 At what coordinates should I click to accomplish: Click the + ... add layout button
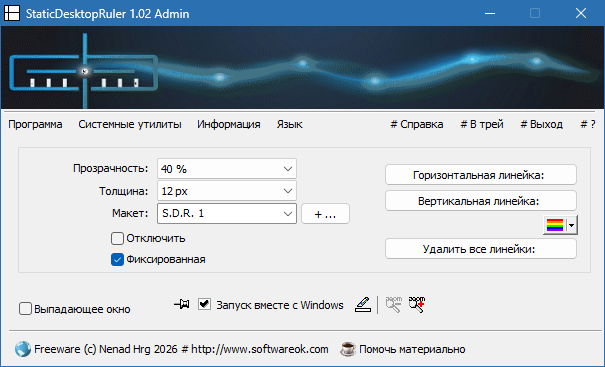[325, 214]
